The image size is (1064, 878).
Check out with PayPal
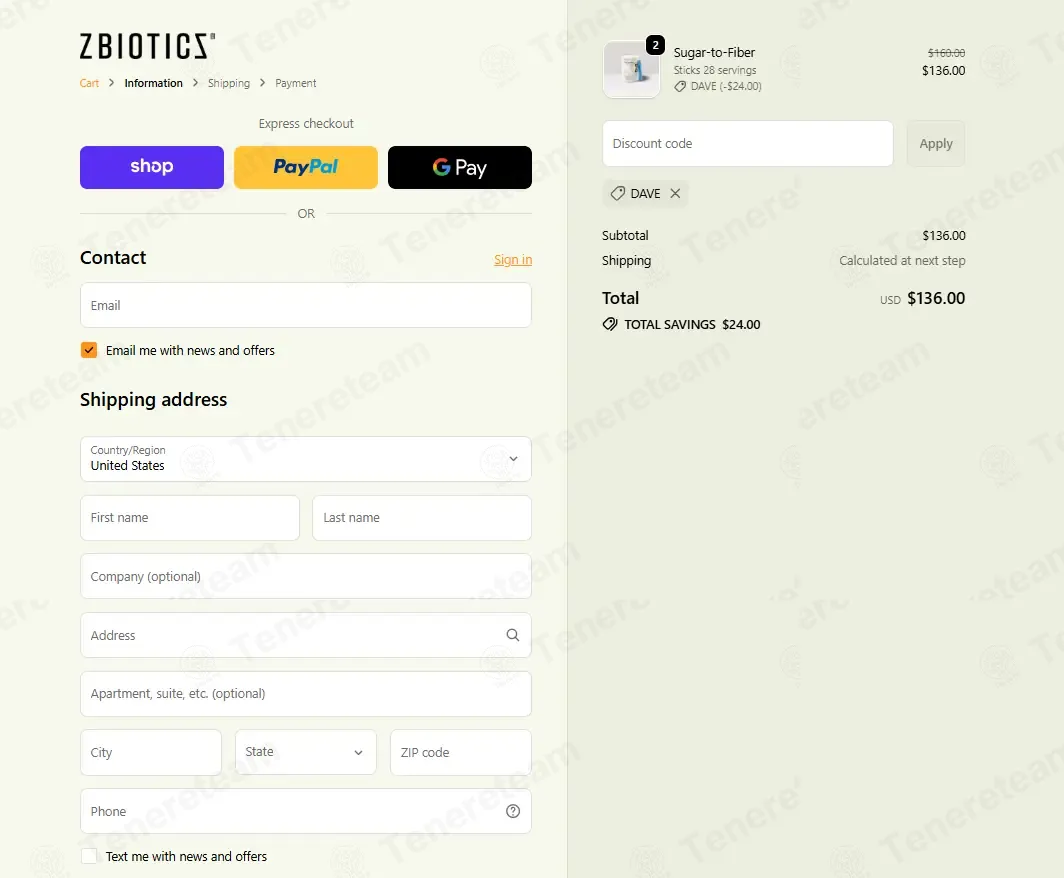coord(306,167)
